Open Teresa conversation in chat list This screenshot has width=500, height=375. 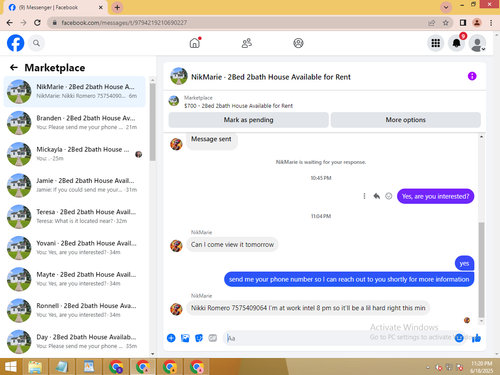pos(74,217)
